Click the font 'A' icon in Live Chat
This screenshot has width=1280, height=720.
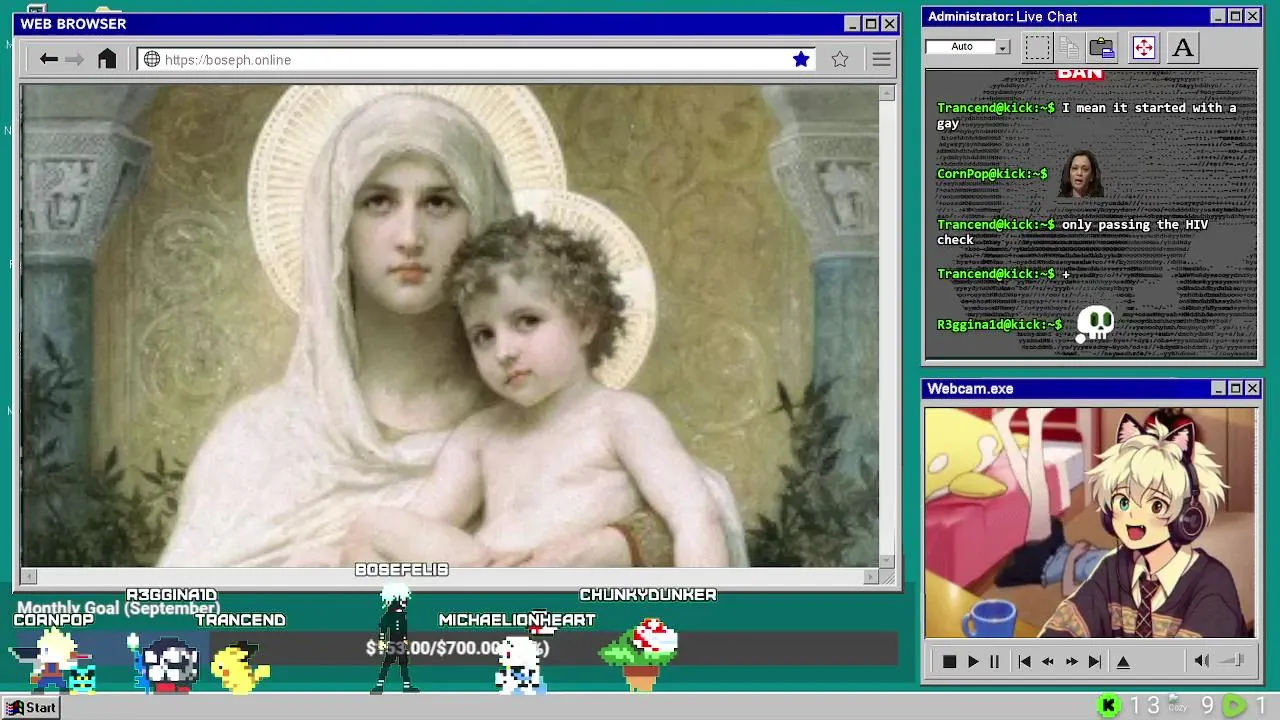point(1182,47)
